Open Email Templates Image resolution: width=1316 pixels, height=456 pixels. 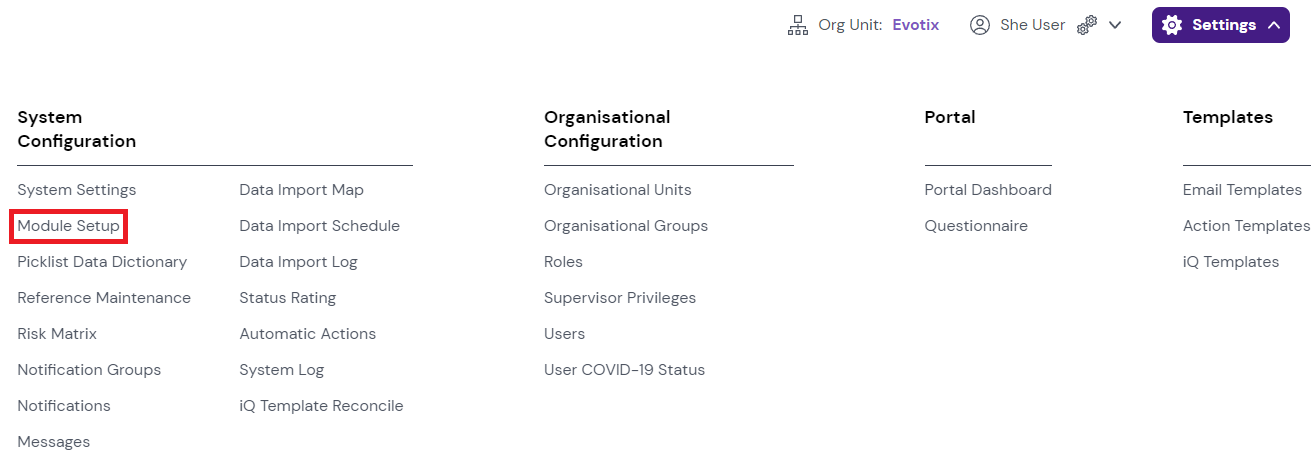click(1241, 190)
